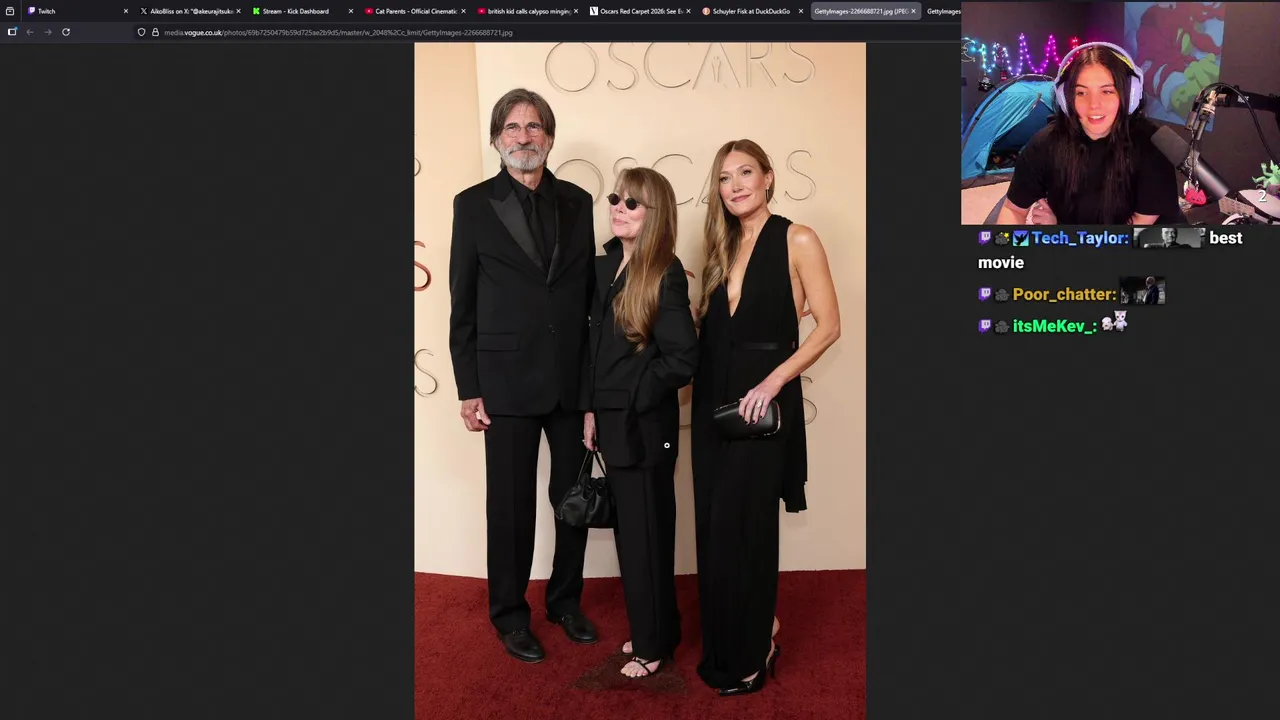Open the last partially visible GettyImages tab
The height and width of the screenshot is (720, 1280).
click(942, 11)
